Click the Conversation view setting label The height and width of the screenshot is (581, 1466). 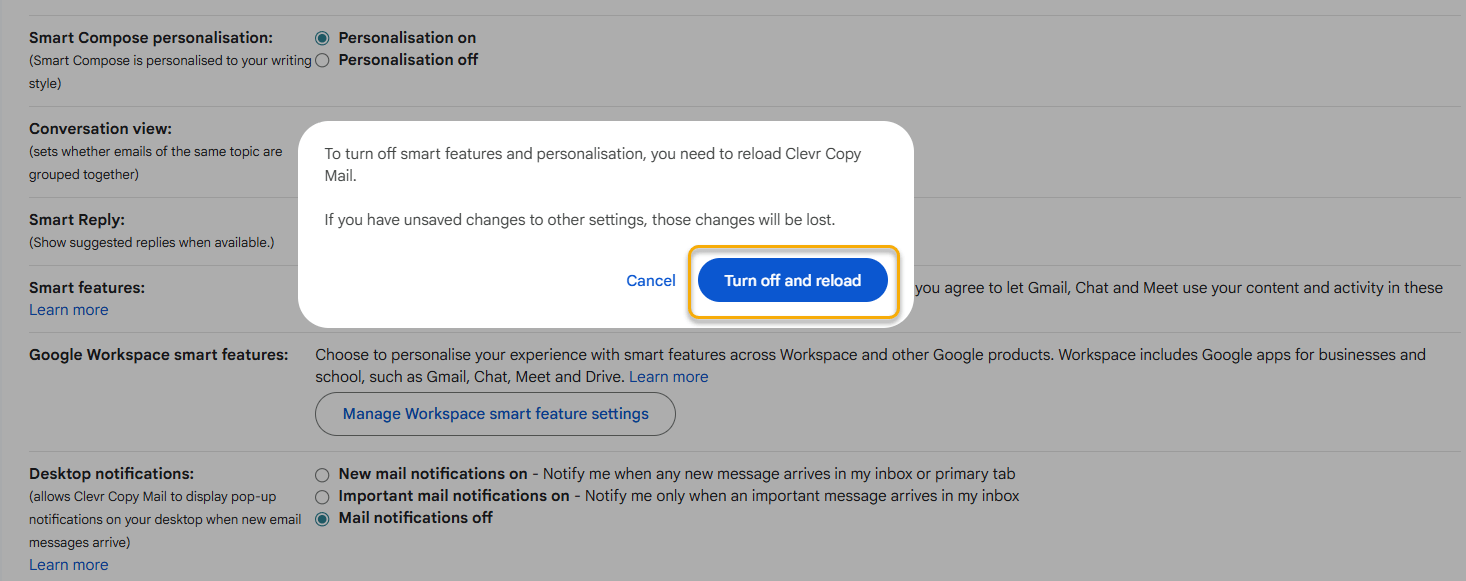(x=100, y=129)
